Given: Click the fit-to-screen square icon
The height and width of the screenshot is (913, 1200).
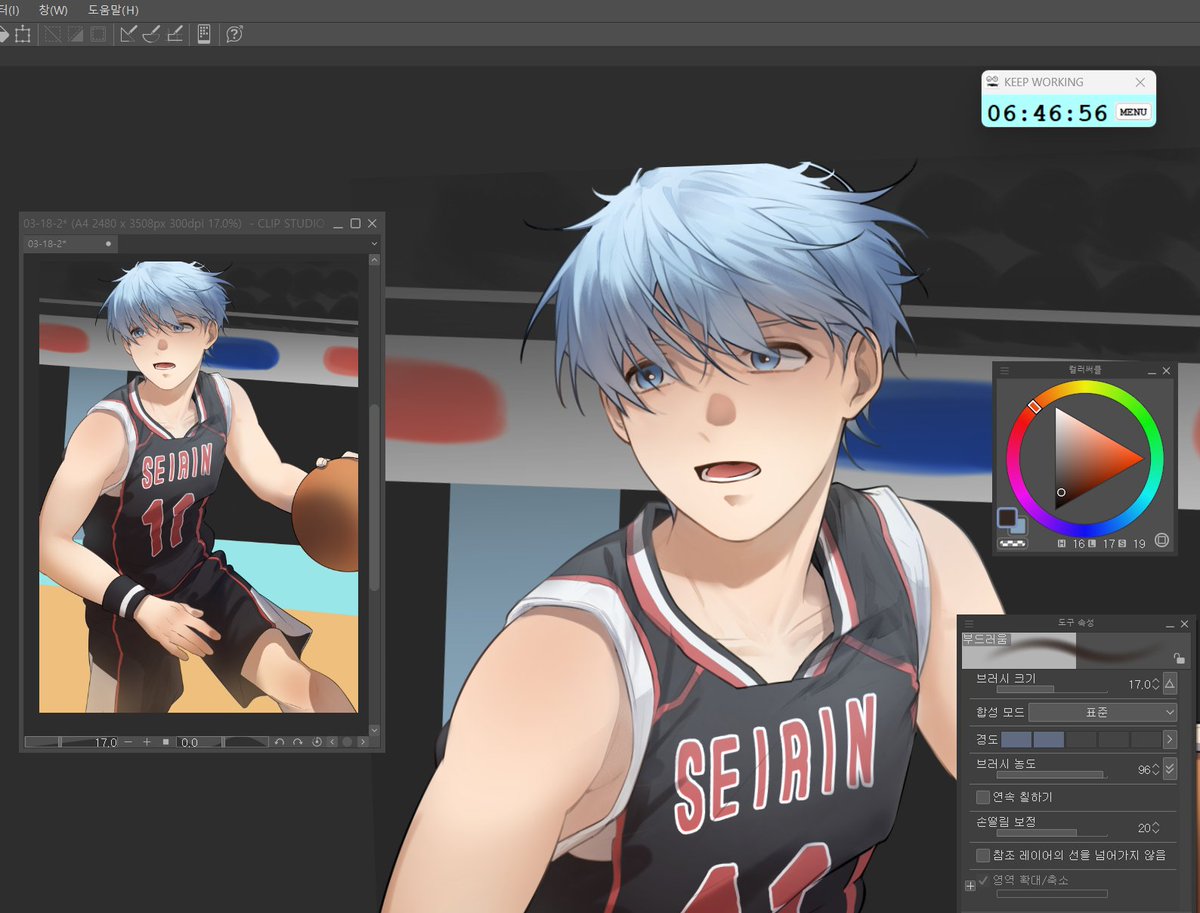Looking at the screenshot, I should (166, 742).
